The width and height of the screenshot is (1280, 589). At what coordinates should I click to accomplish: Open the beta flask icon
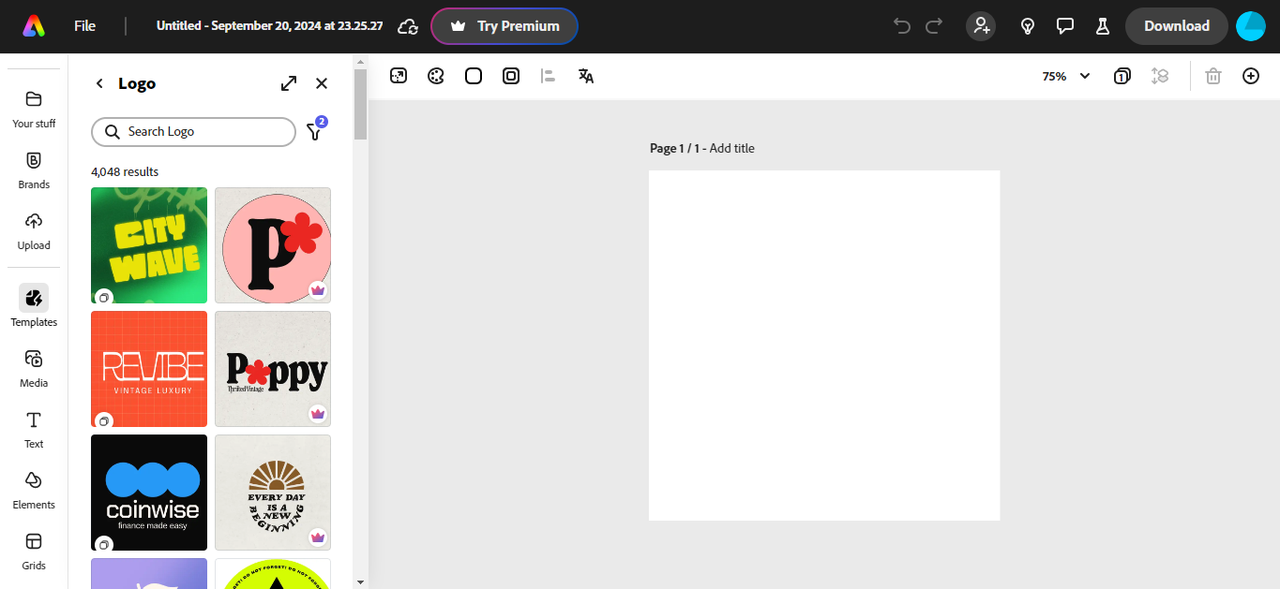coord(1103,26)
